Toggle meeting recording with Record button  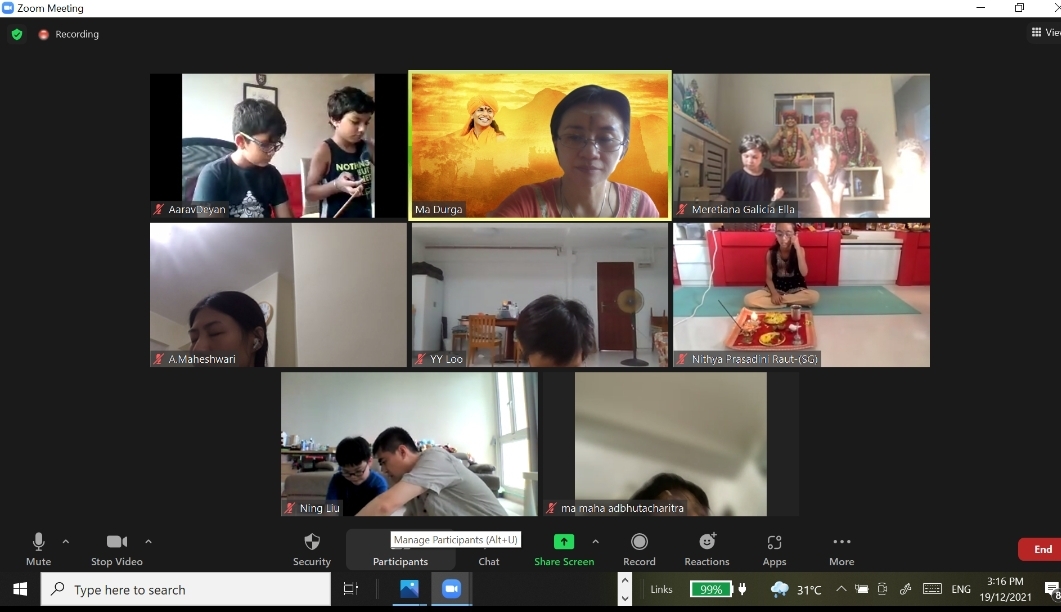point(639,548)
